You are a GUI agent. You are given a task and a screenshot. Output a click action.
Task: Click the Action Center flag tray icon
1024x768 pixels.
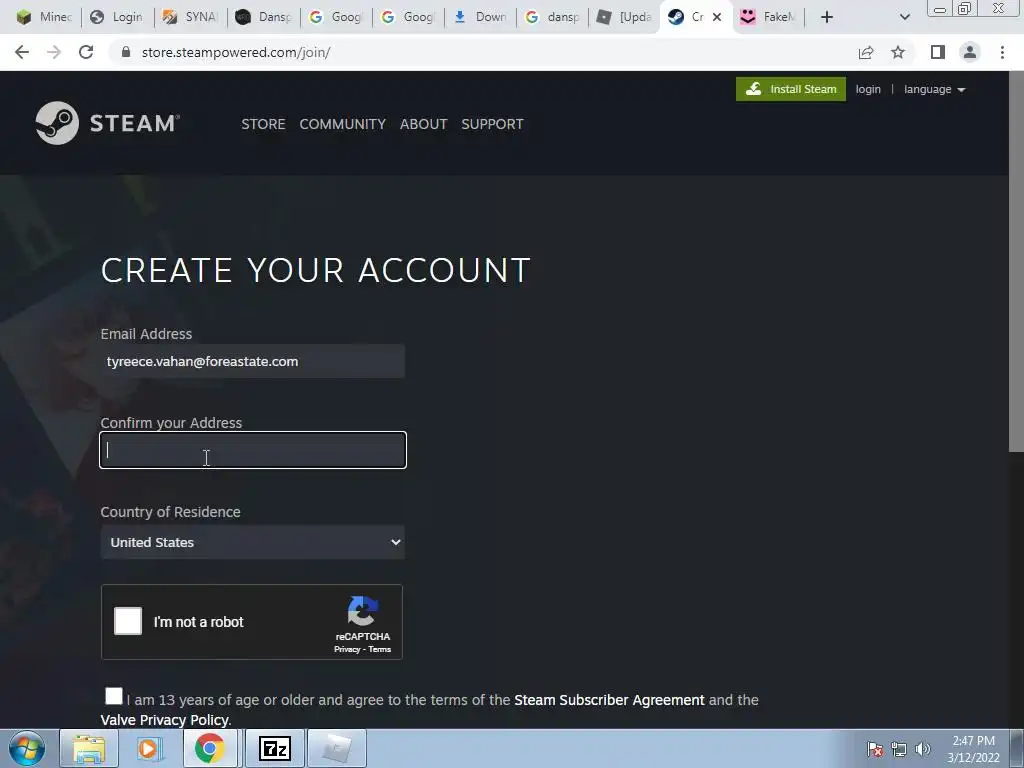tap(875, 748)
